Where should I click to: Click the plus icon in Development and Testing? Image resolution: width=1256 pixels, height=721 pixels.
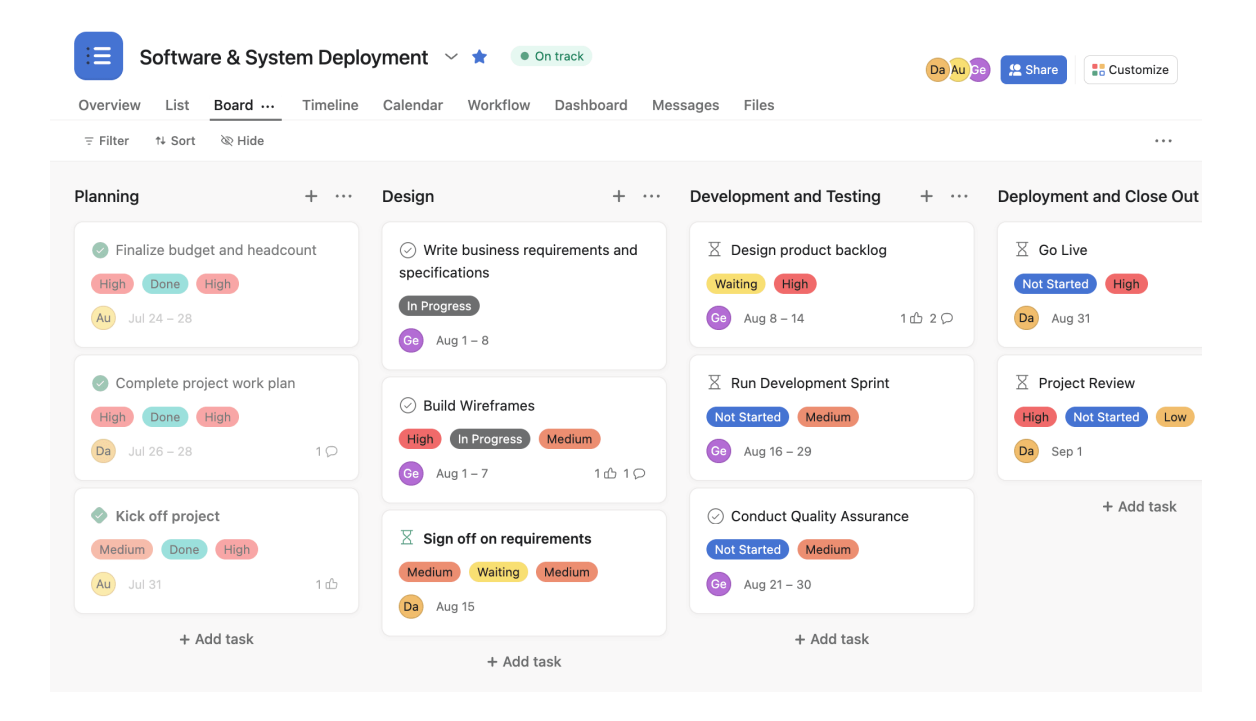[x=926, y=196]
